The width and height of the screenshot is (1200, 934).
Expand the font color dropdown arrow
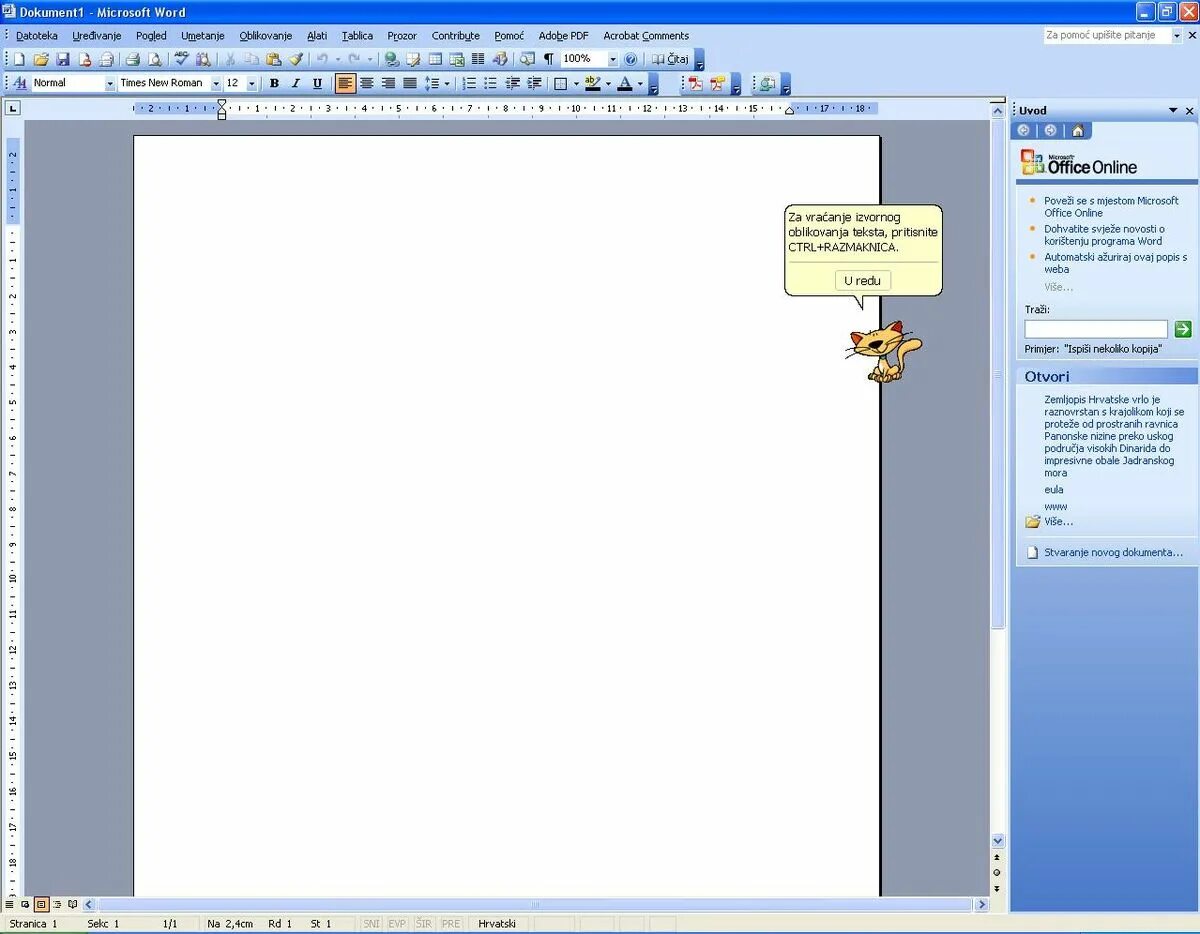(x=640, y=83)
